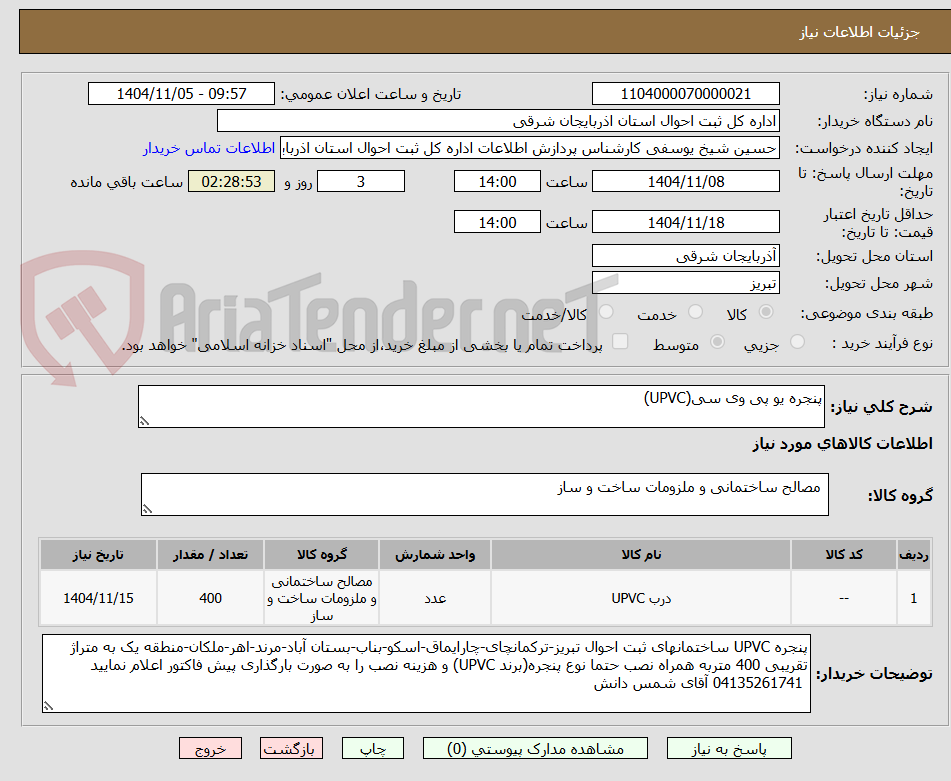Click the unit cell عدد

click(435, 598)
